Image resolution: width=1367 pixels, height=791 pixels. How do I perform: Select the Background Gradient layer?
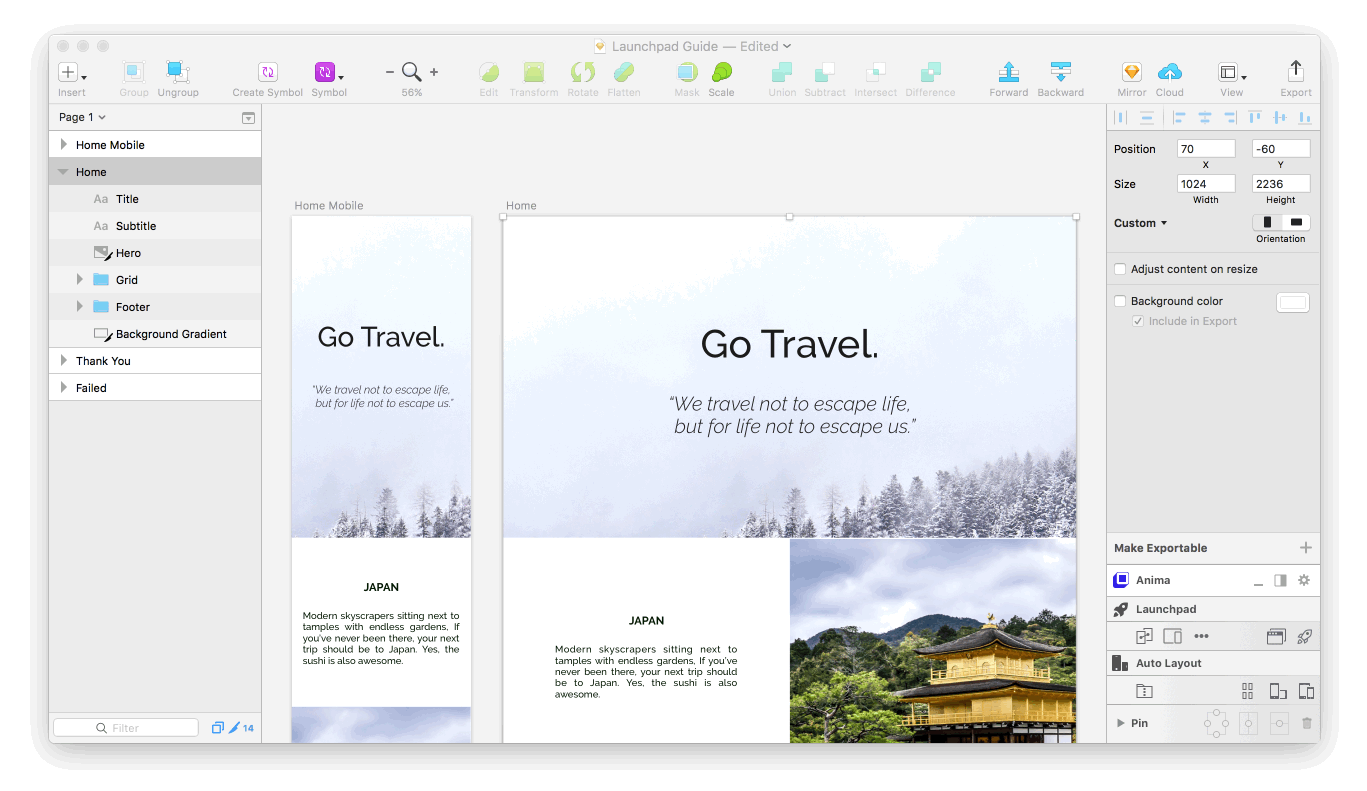tap(155, 334)
